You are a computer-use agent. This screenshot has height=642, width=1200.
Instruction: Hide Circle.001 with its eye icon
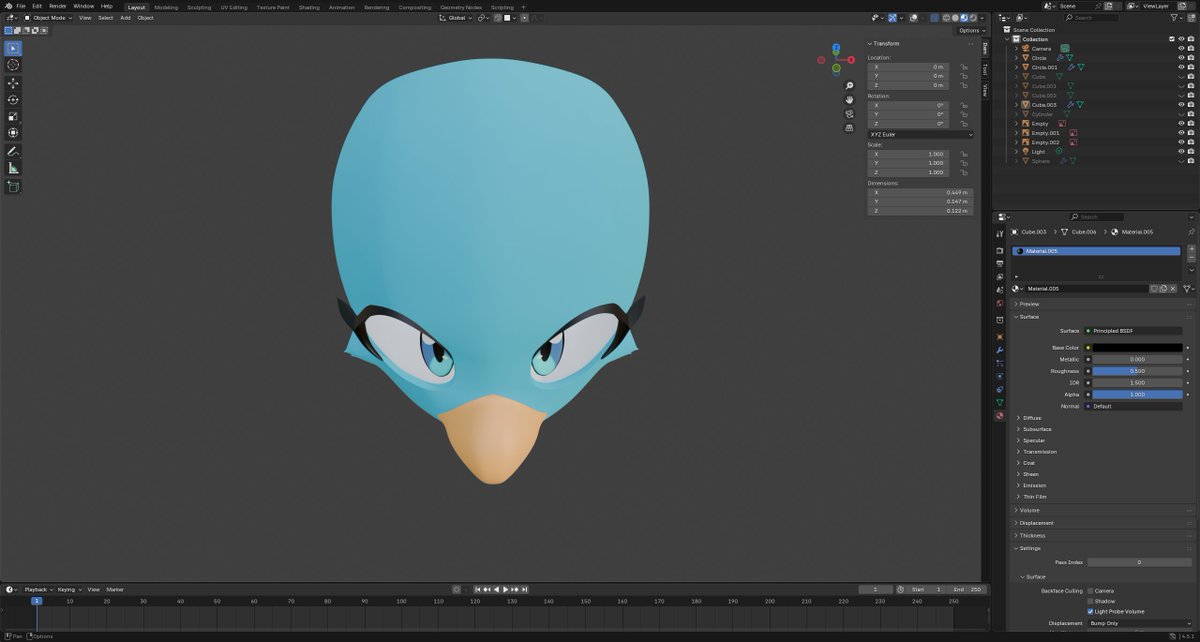(1181, 67)
